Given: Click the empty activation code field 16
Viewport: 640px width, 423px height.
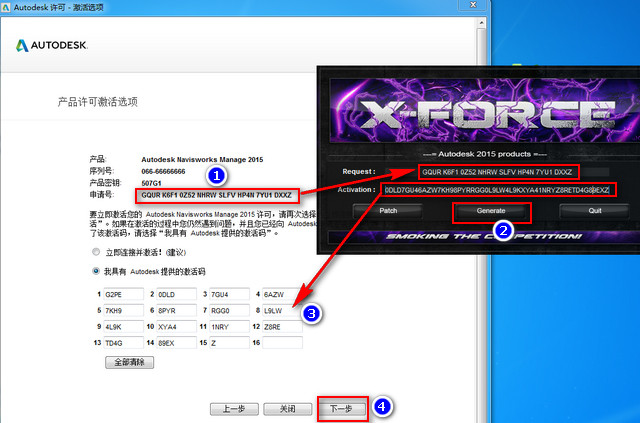Looking at the screenshot, I should [282, 343].
